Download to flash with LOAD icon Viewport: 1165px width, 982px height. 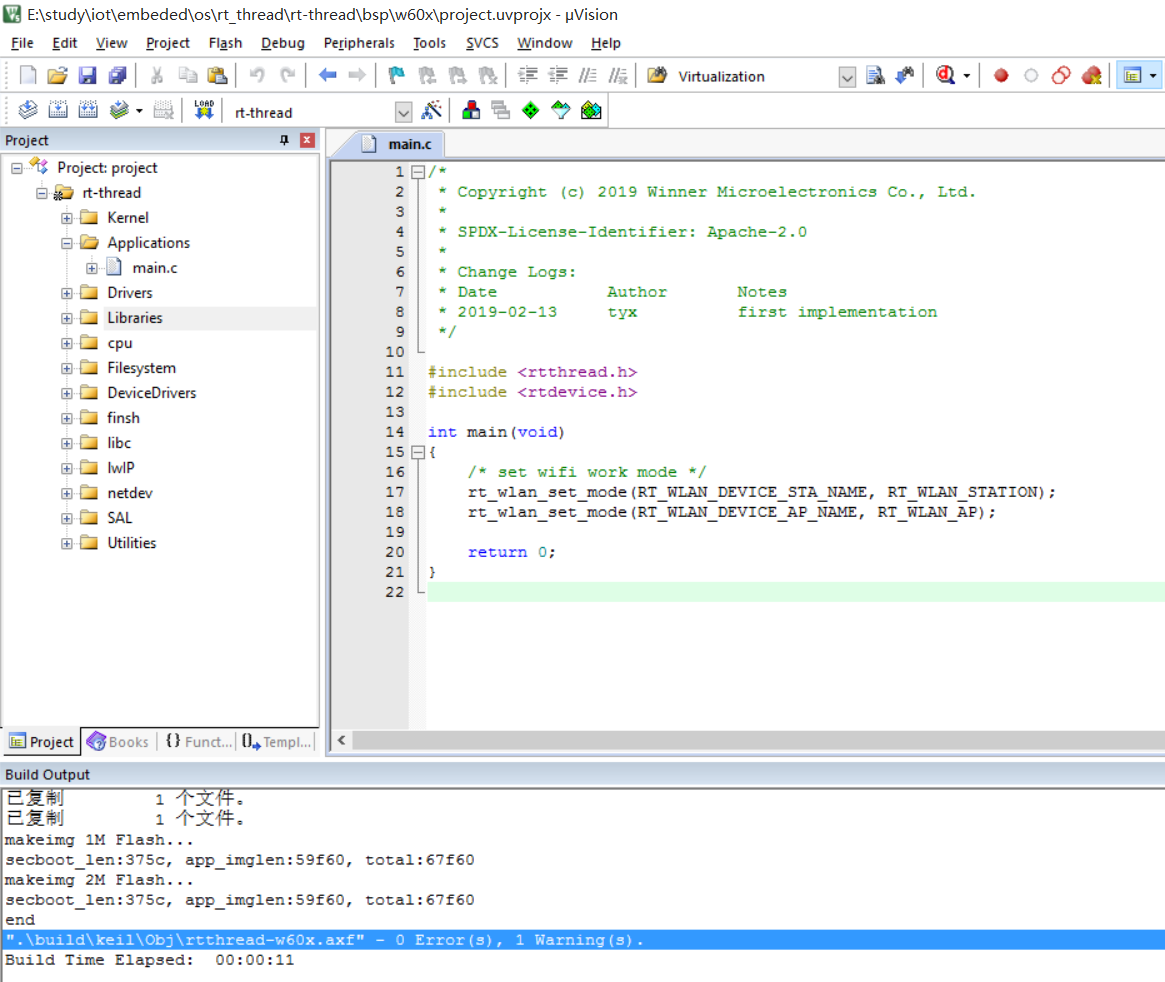(x=204, y=111)
